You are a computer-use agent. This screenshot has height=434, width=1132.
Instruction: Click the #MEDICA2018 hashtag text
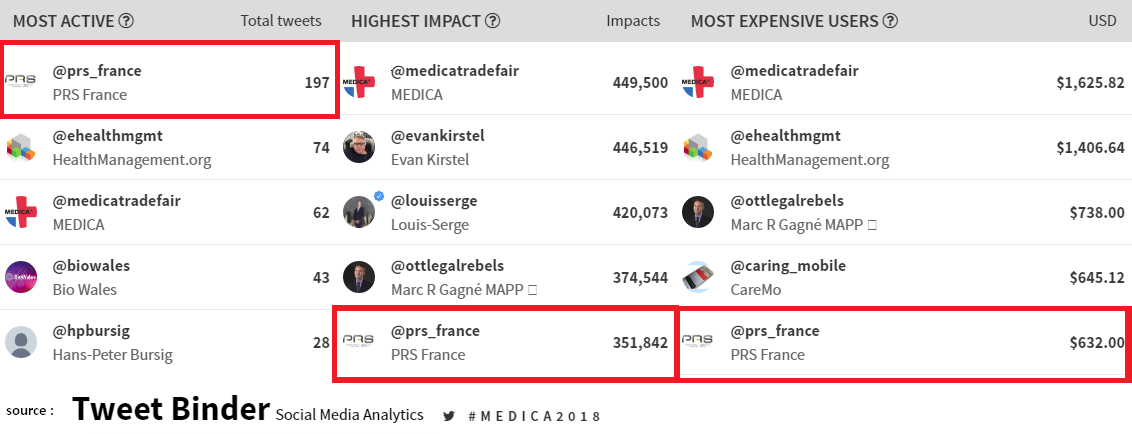point(534,417)
